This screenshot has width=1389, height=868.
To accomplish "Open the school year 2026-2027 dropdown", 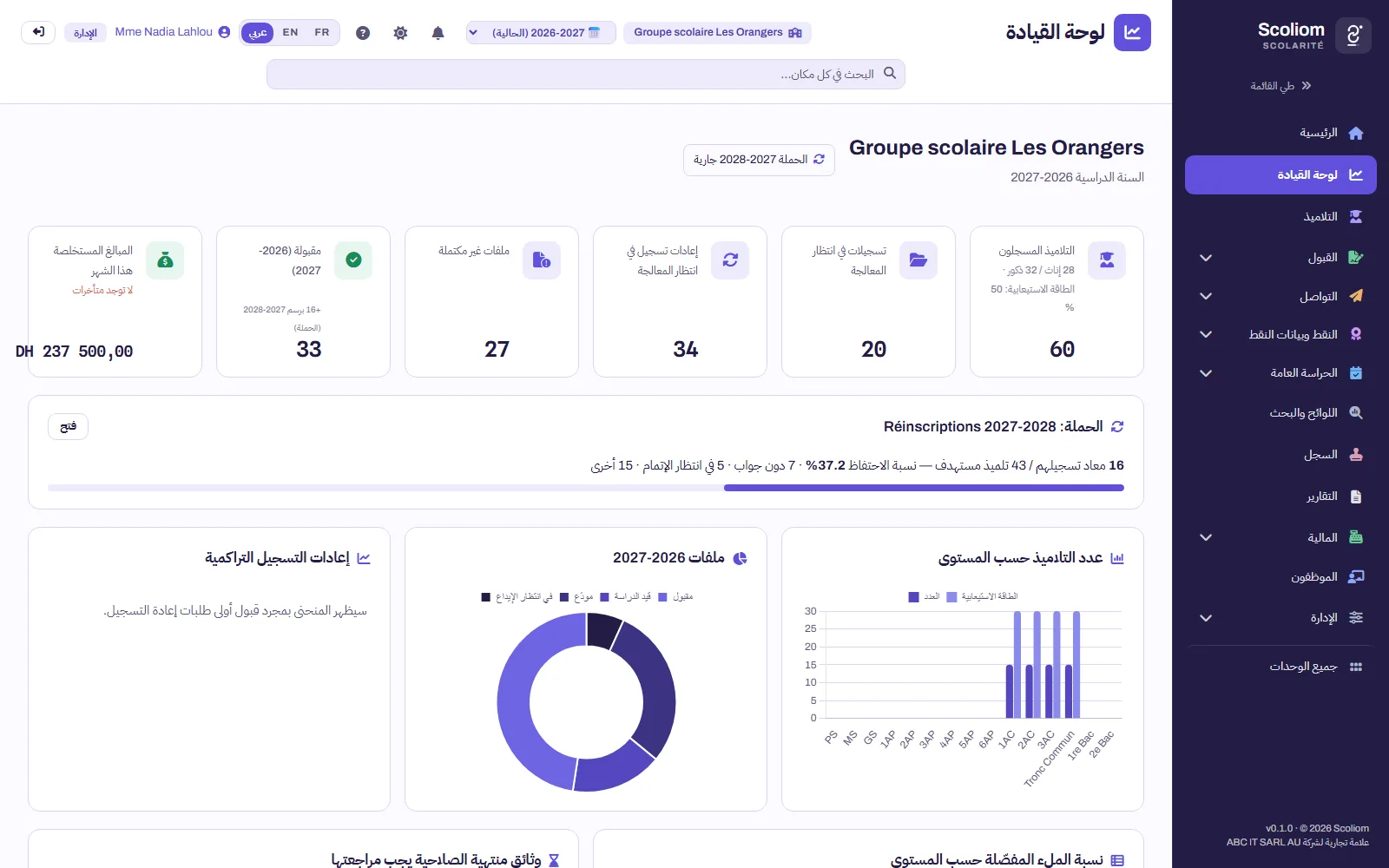I will click(x=541, y=33).
